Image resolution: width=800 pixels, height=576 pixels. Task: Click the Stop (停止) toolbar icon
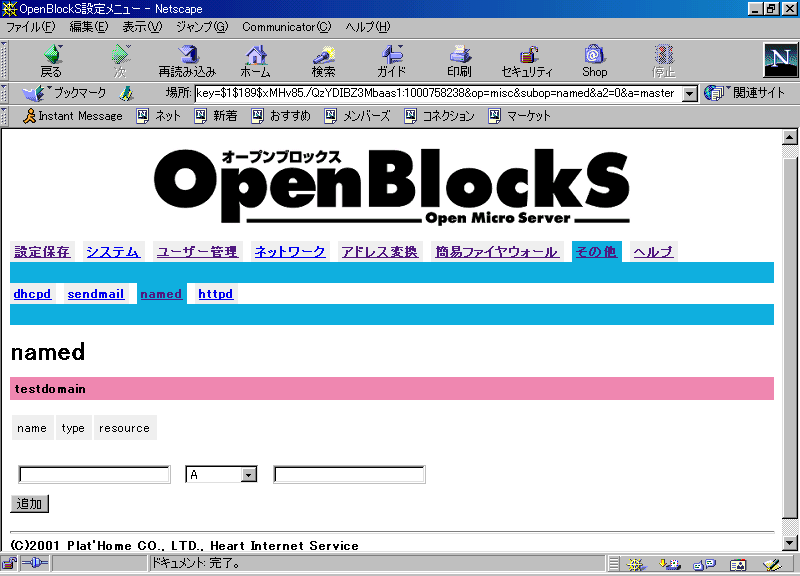[x=663, y=60]
